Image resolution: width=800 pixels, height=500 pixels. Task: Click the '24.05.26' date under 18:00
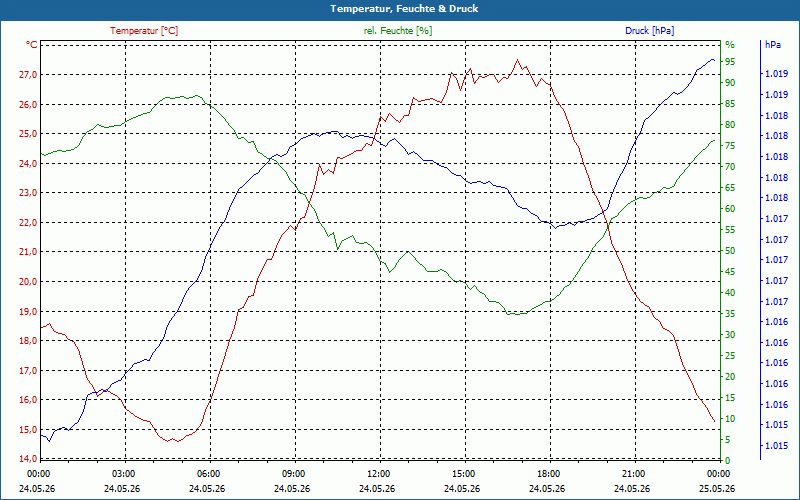(547, 489)
